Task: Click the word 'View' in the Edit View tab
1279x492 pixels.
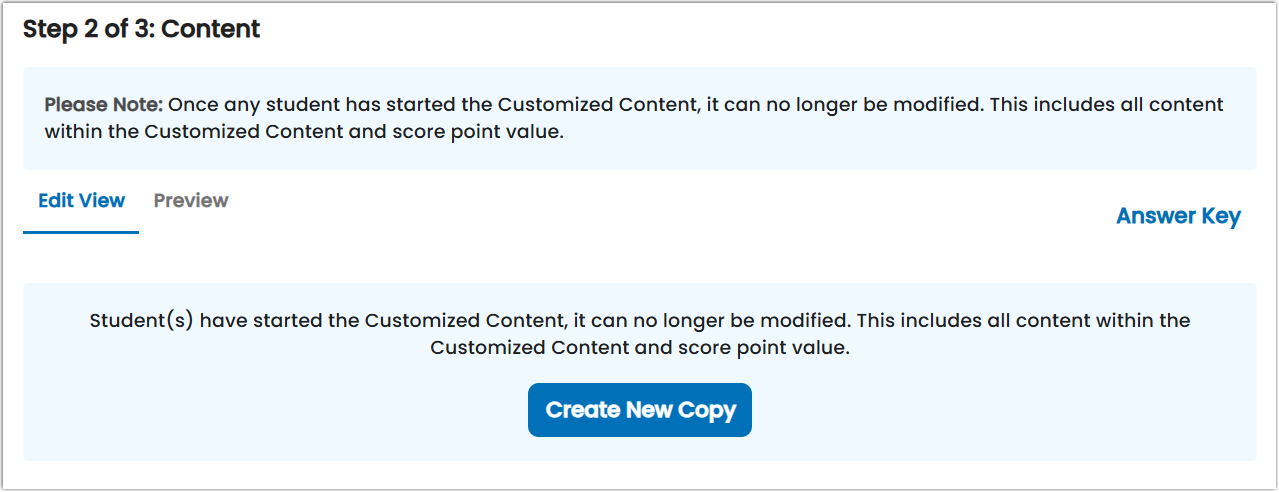Action: coord(103,201)
